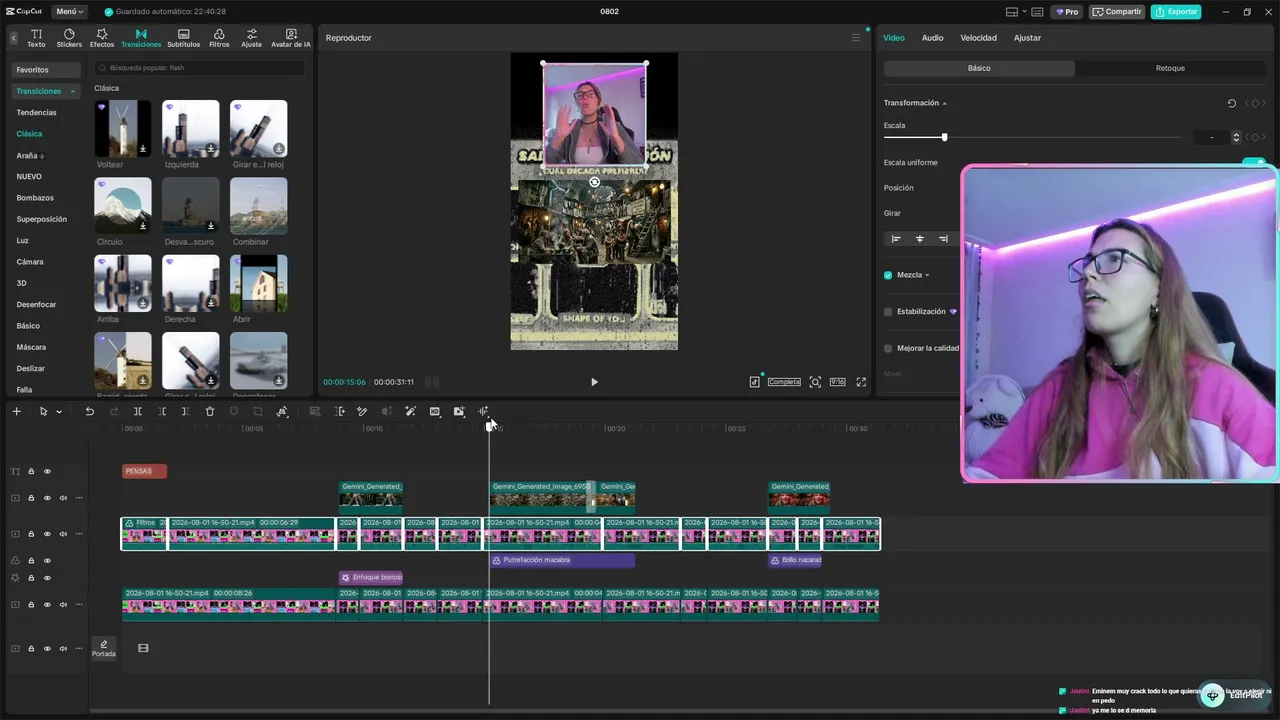Uncheck the Mezcla checkbox
The width and height of the screenshot is (1280, 720).
[888, 275]
